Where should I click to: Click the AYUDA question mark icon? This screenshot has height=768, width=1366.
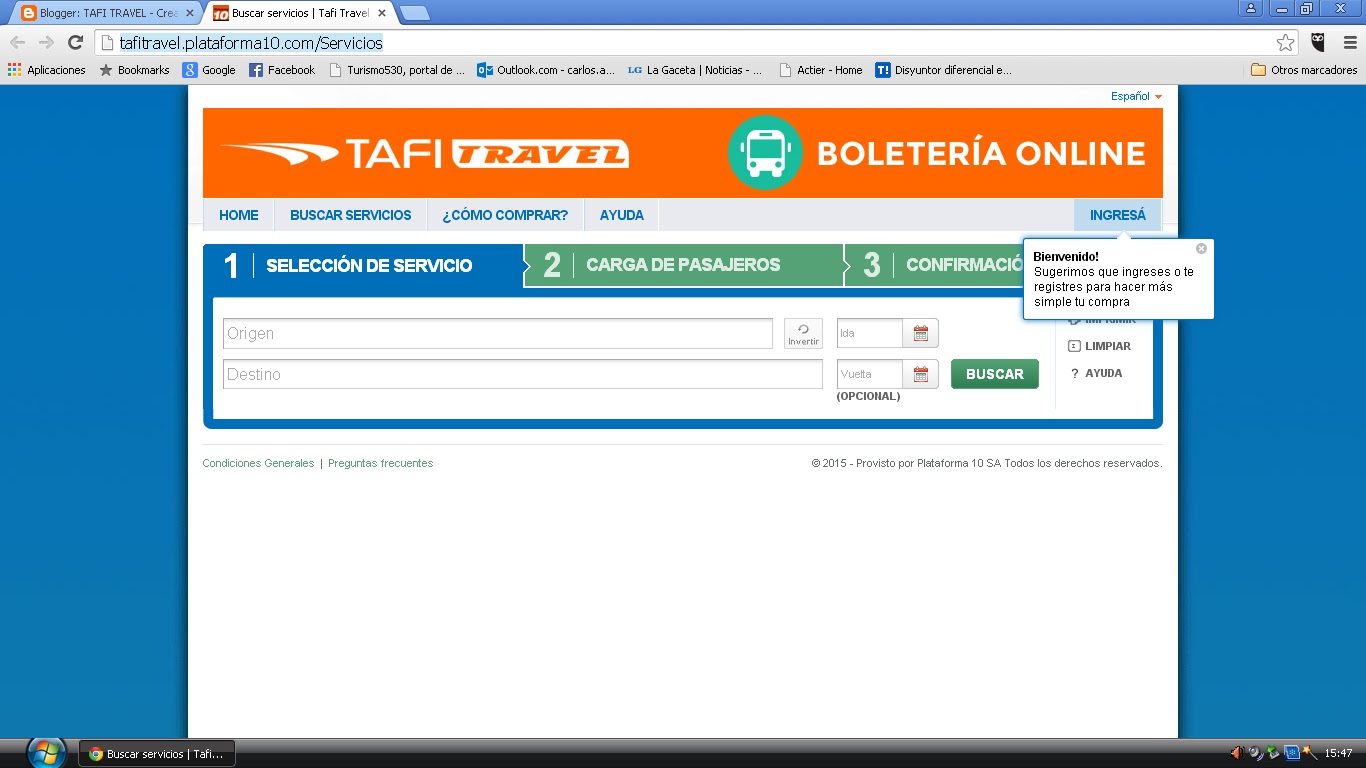click(1074, 372)
